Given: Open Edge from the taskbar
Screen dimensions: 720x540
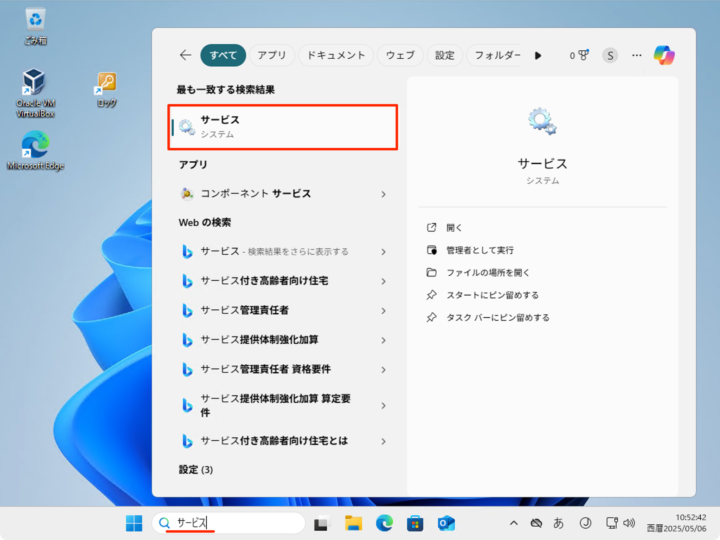Looking at the screenshot, I should pyautogui.click(x=384, y=523).
